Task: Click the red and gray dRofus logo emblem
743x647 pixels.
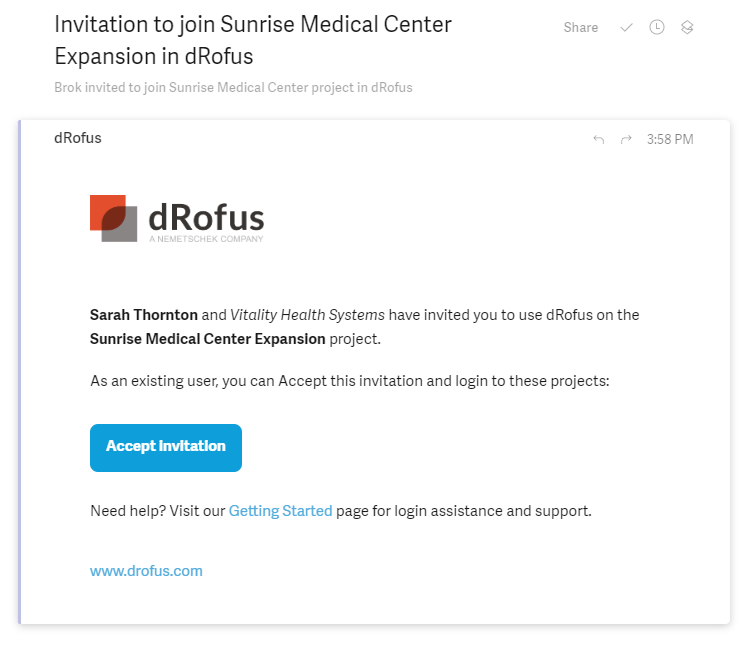Action: coord(113,218)
